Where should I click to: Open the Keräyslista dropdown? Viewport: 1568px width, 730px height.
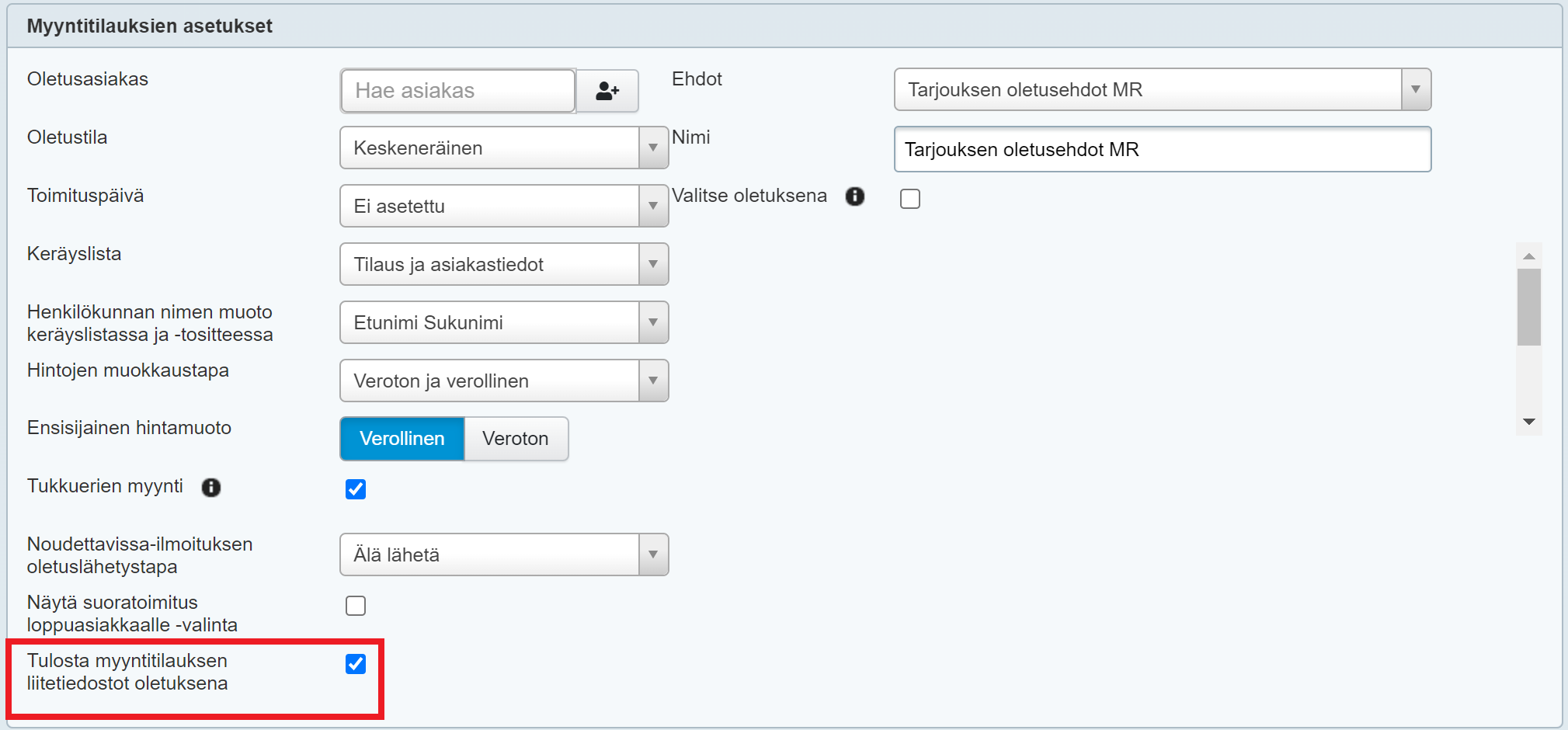[x=503, y=264]
